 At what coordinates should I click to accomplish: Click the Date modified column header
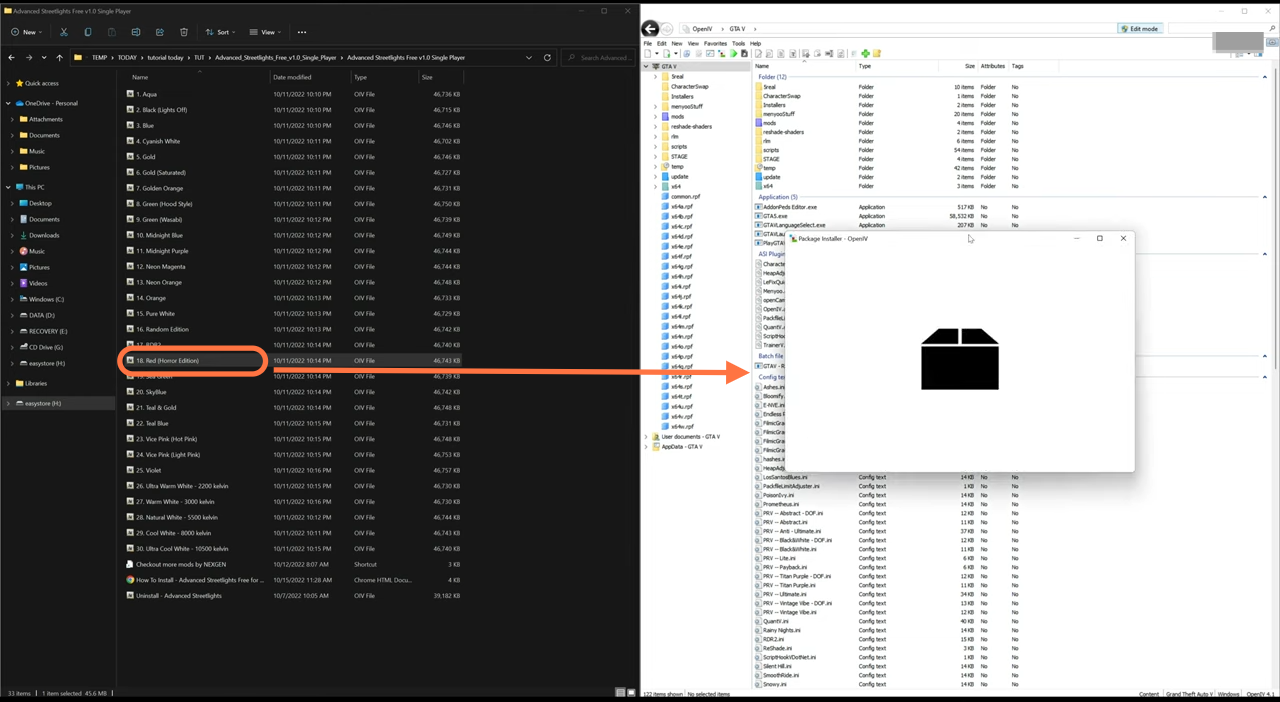point(292,77)
